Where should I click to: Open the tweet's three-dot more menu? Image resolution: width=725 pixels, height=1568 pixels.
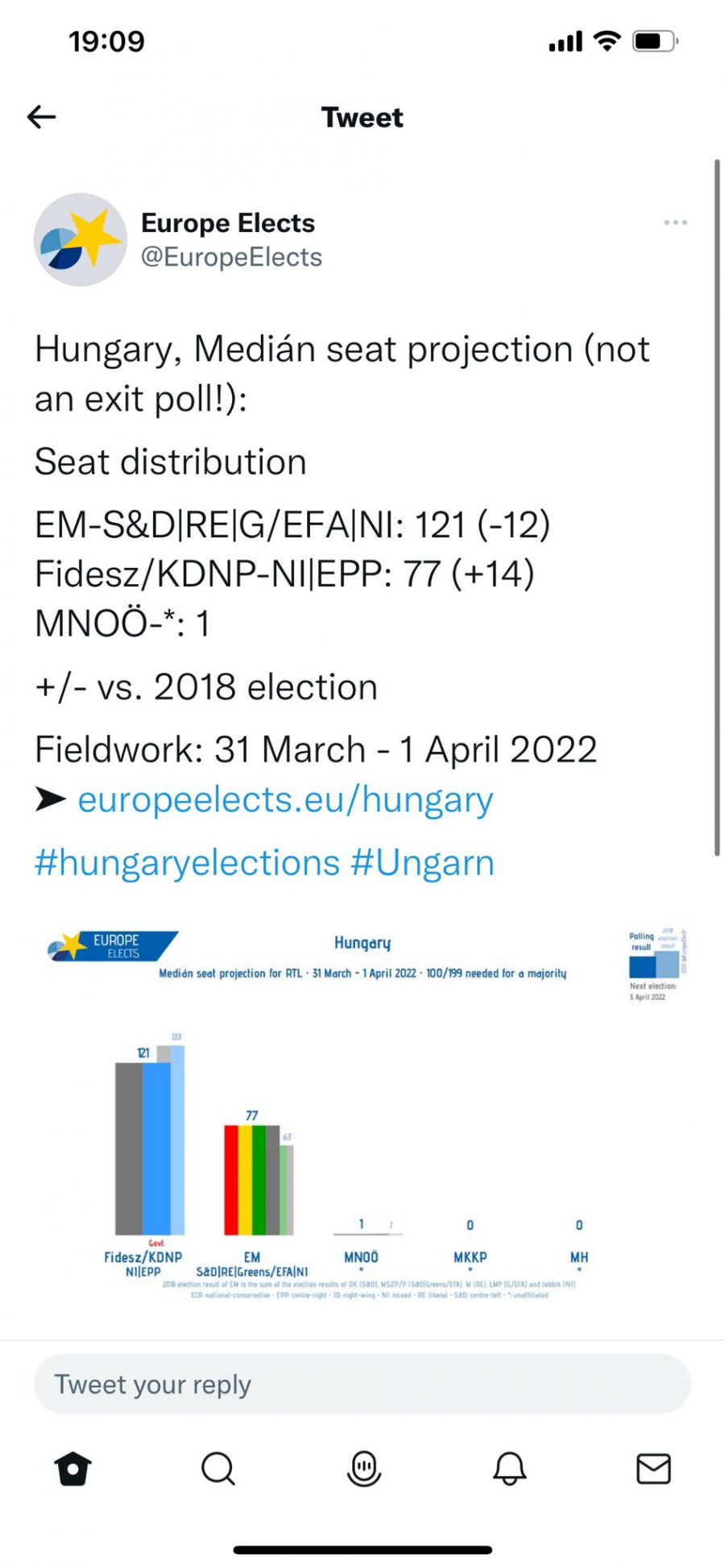click(675, 222)
